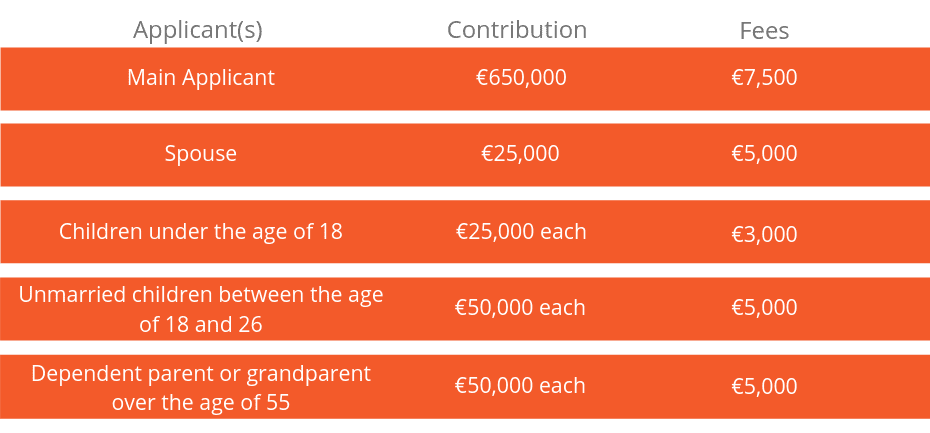Viewport: 930px width, 433px height.
Task: Click the €7,500 fee value
Action: pyautogui.click(x=764, y=78)
